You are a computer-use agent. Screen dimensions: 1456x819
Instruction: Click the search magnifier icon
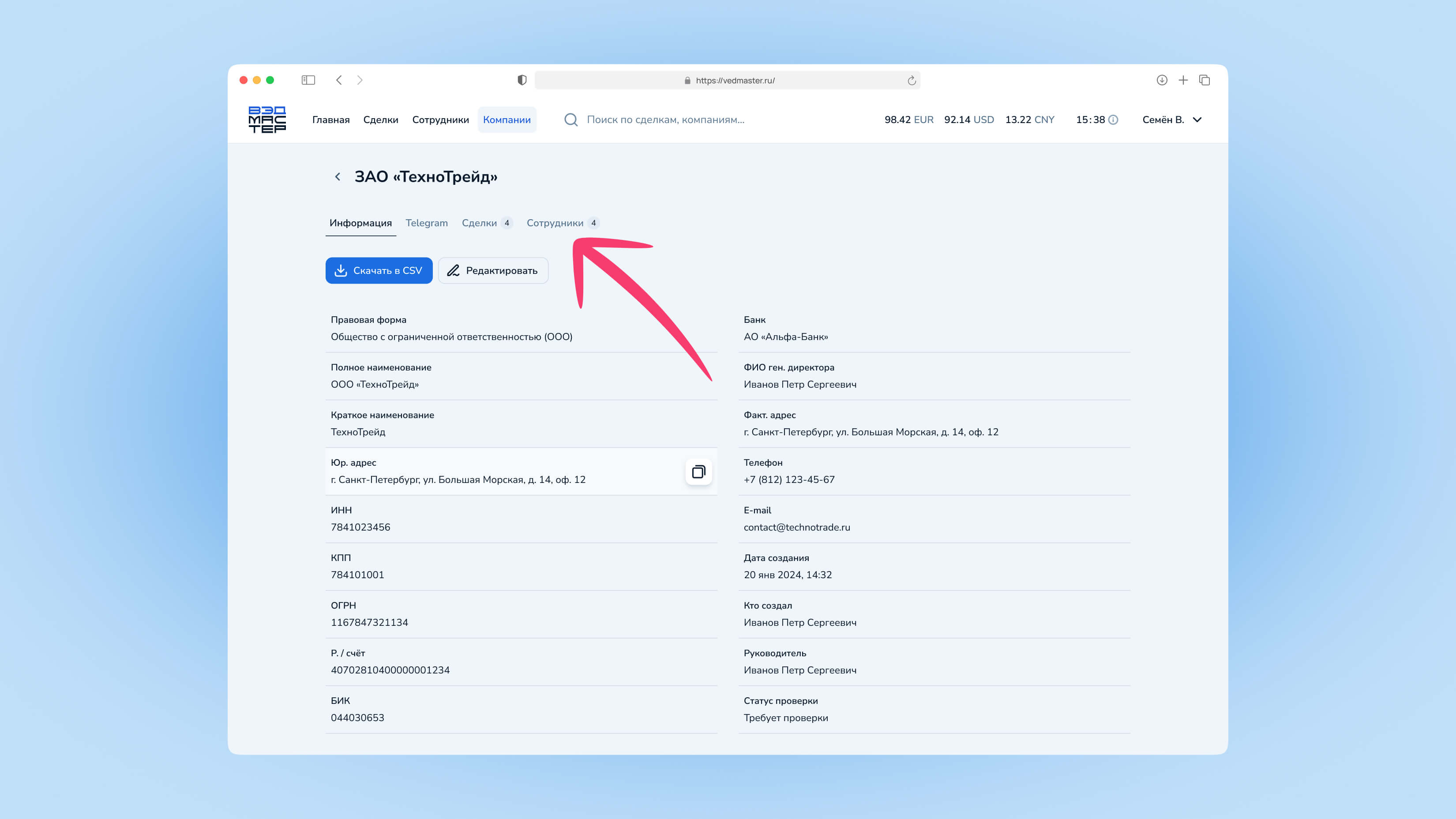coord(571,120)
